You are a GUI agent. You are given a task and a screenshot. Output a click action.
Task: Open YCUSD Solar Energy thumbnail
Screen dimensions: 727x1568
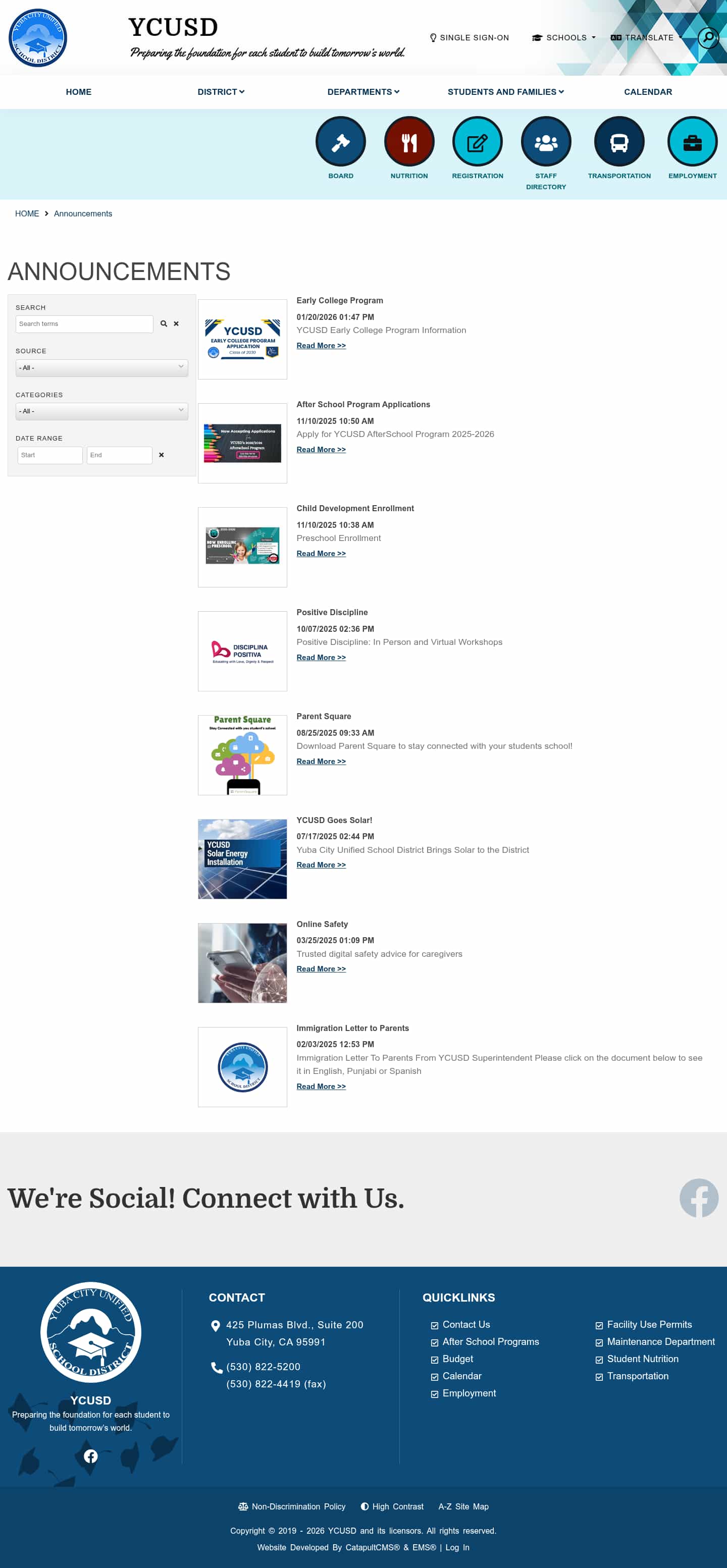(242, 859)
